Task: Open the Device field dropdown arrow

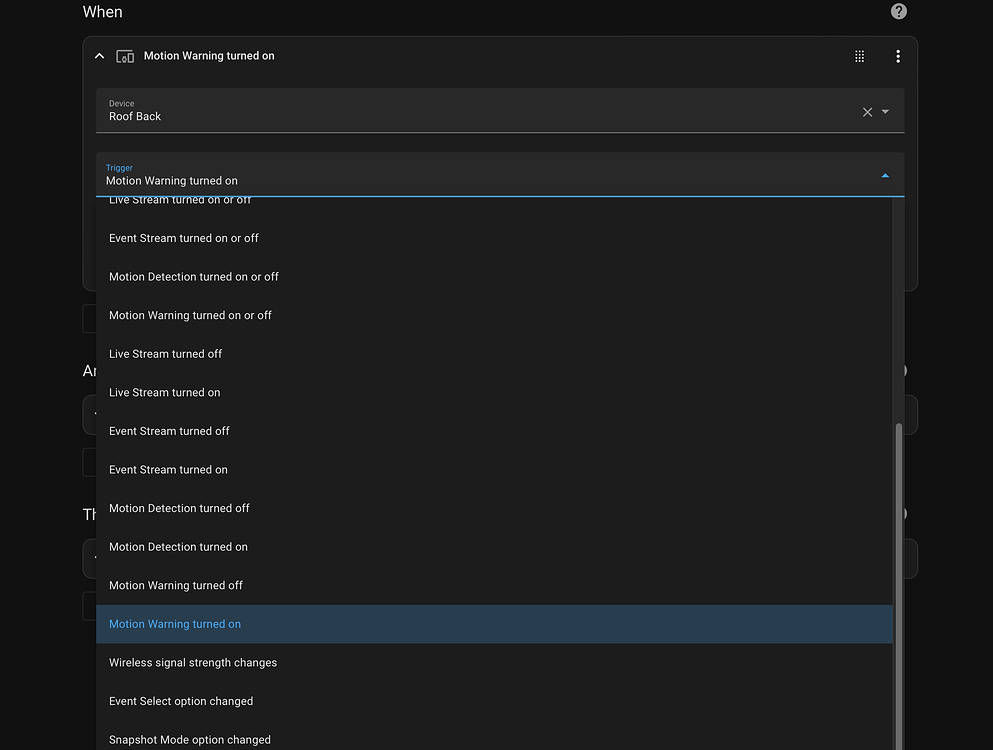Action: pos(884,112)
